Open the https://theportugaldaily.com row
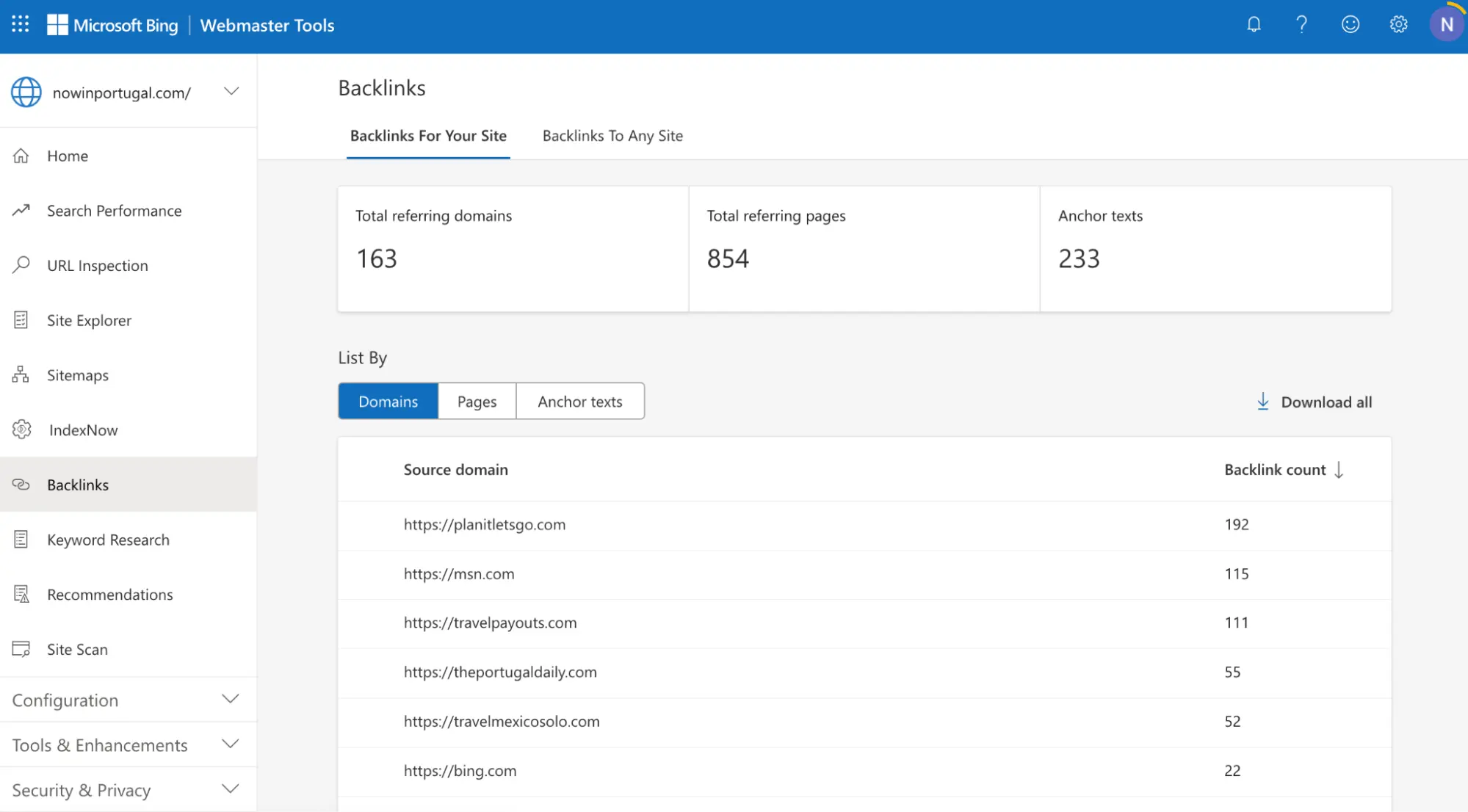Screen dimensions: 1468x812 [x=864, y=673]
